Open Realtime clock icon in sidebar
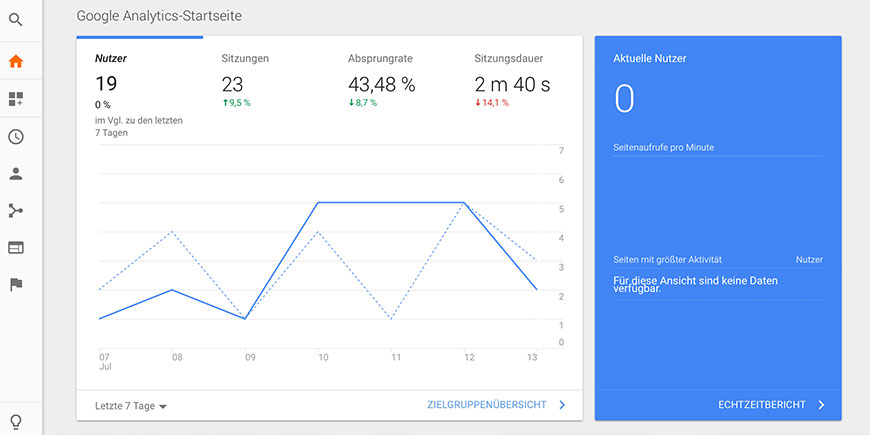Screen dimensions: 870x435 click(16, 137)
